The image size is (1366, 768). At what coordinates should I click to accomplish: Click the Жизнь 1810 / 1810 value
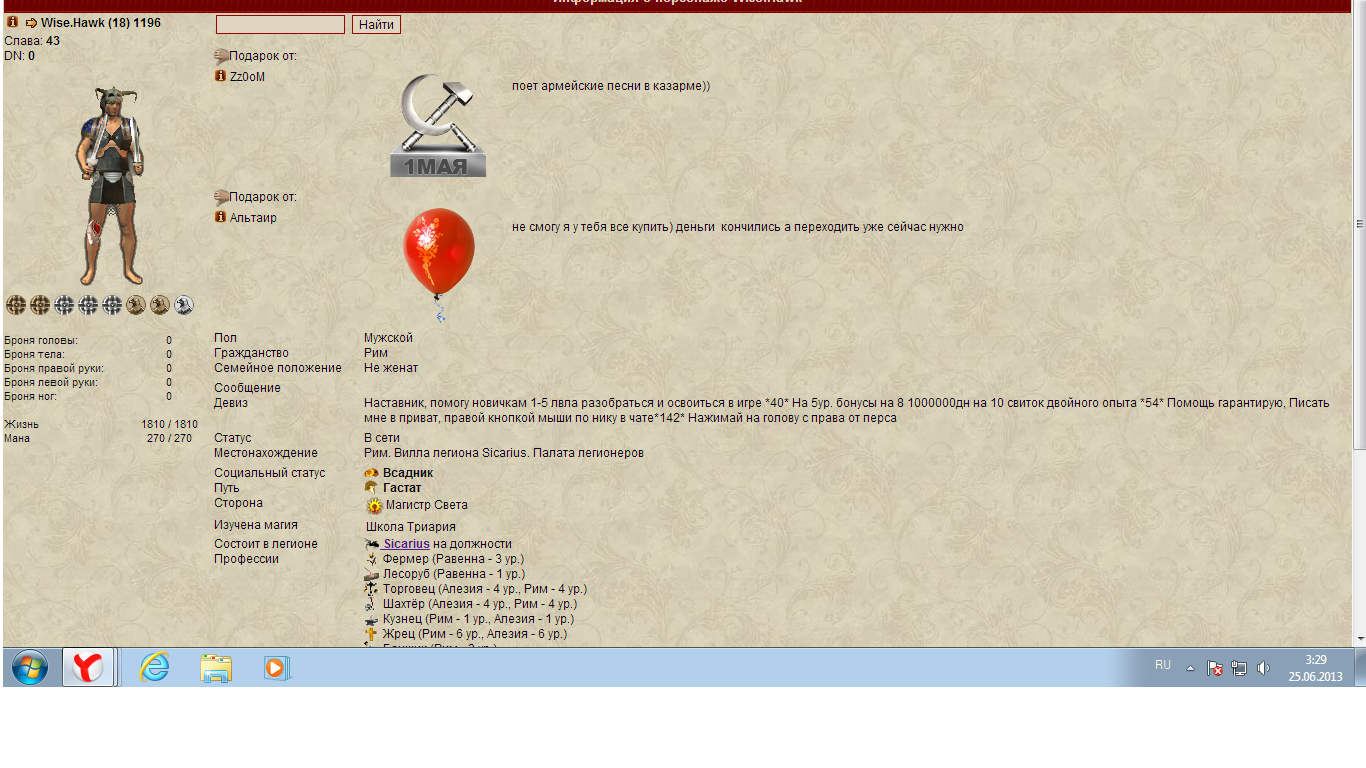point(169,424)
